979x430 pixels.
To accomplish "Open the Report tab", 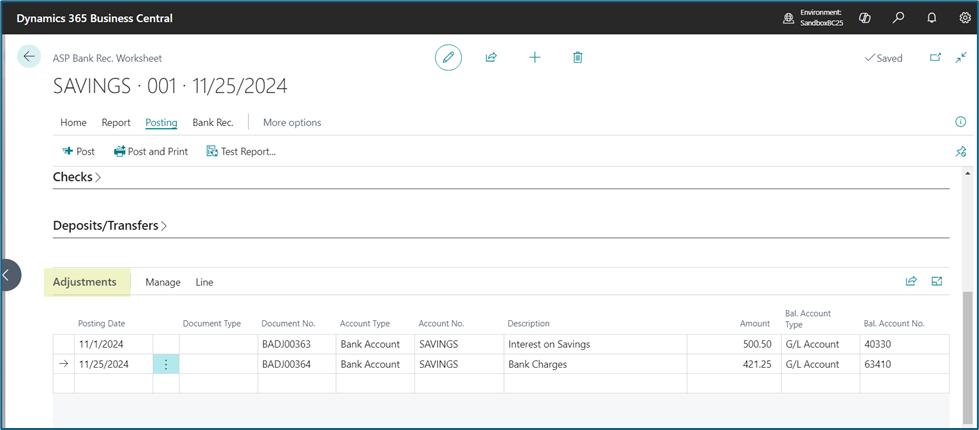I will (x=116, y=123).
